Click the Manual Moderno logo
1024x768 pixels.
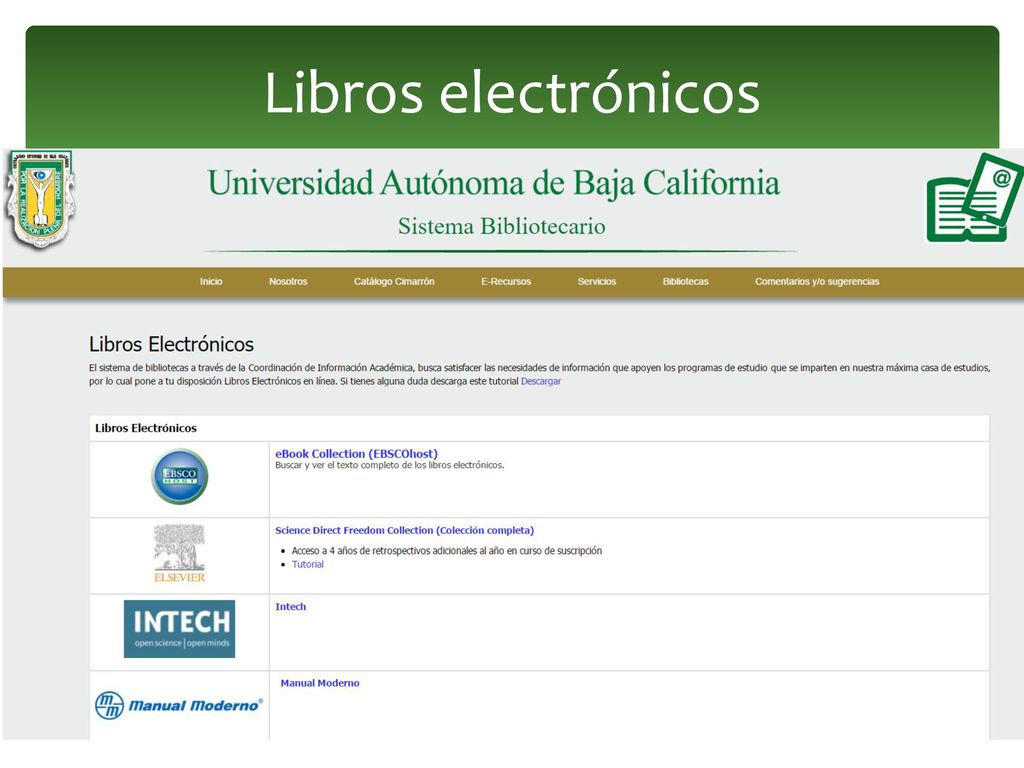coord(179,705)
